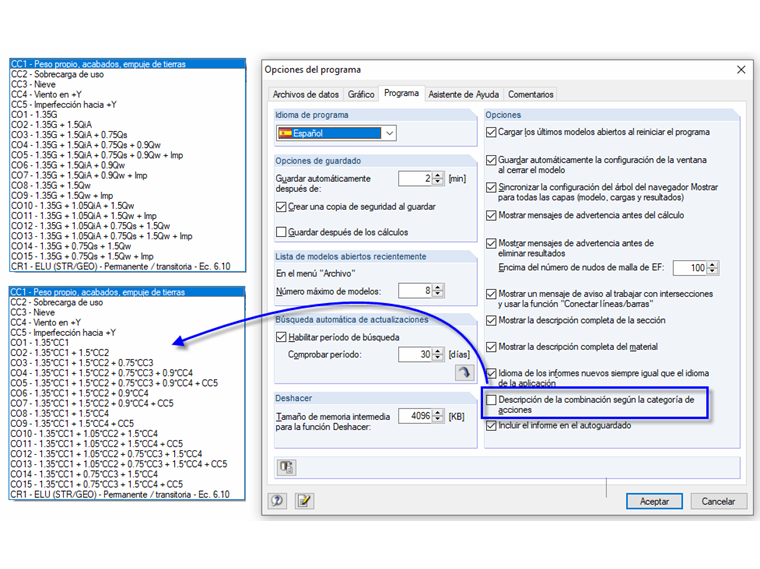Viewport: 760px width, 569px height.
Task: Click the Spanish flag in language box
Action: 285,133
